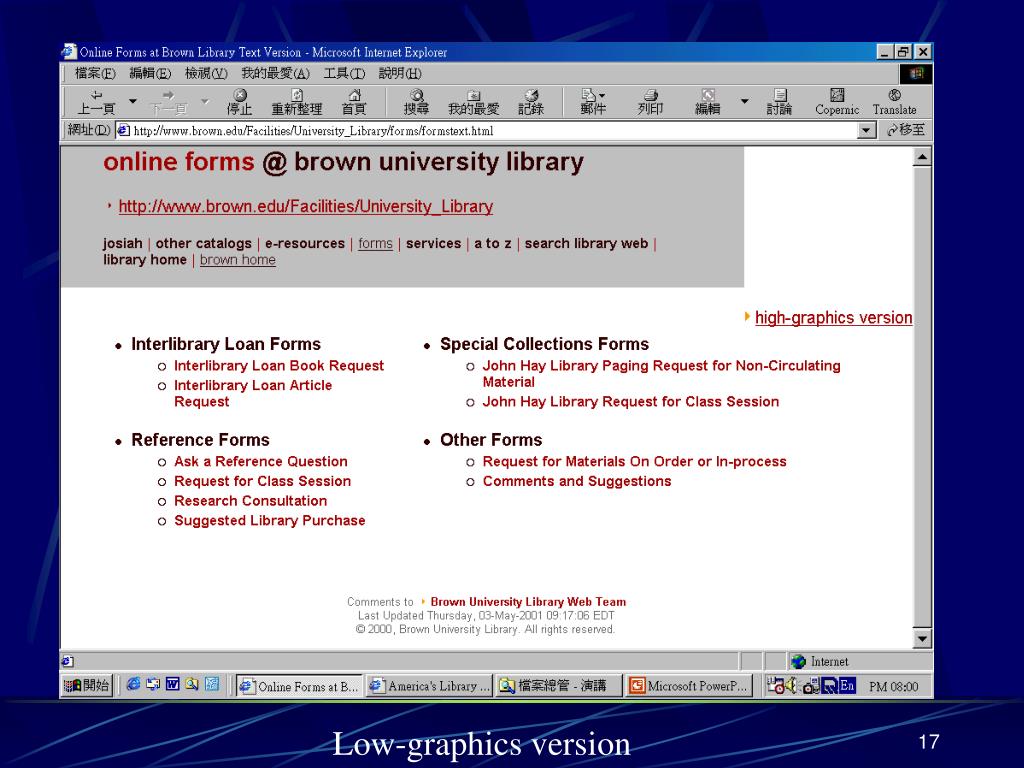Expand the back button history dropdown arrow
The height and width of the screenshot is (768, 1024).
[133, 101]
